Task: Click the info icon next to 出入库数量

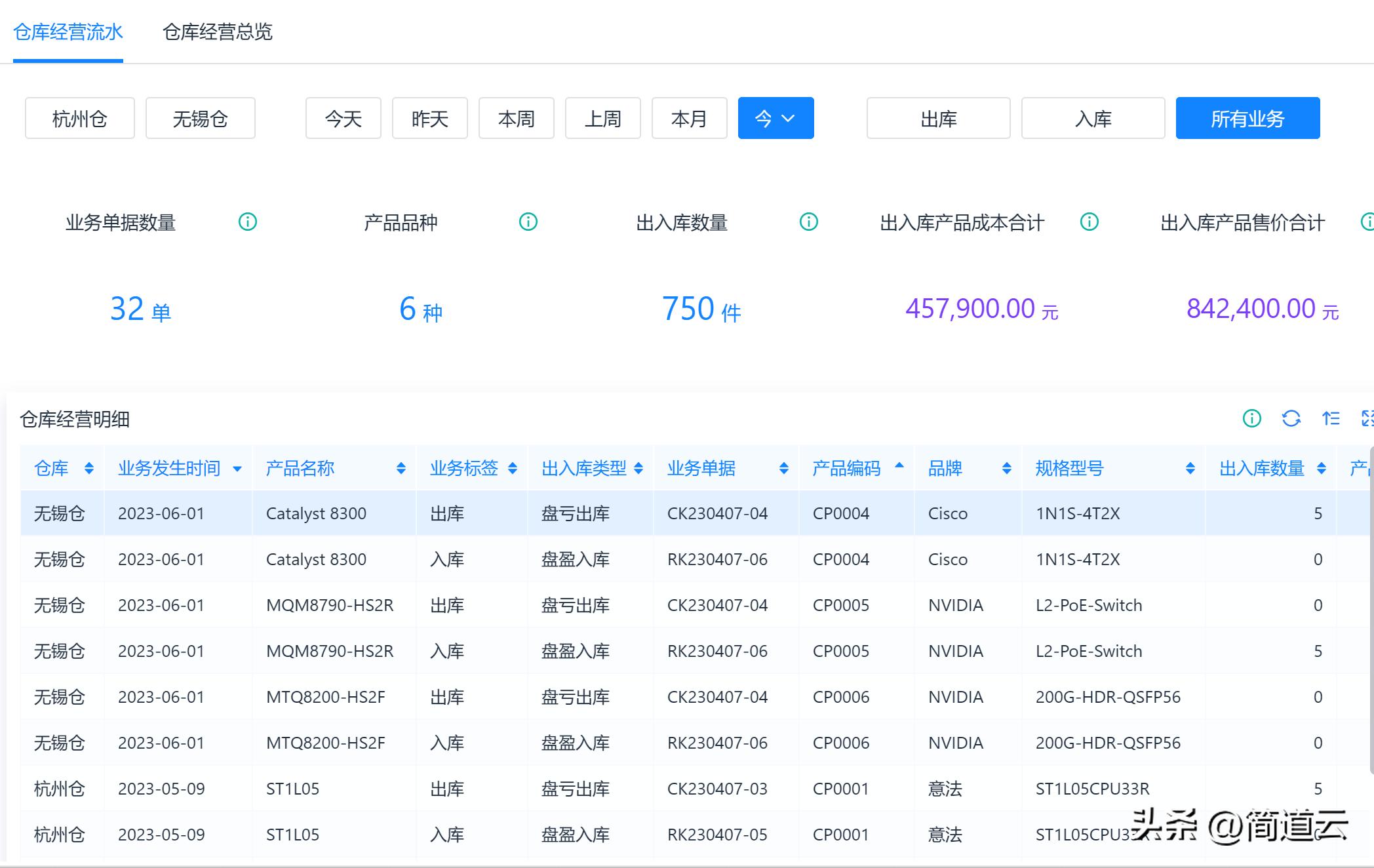Action: [808, 222]
